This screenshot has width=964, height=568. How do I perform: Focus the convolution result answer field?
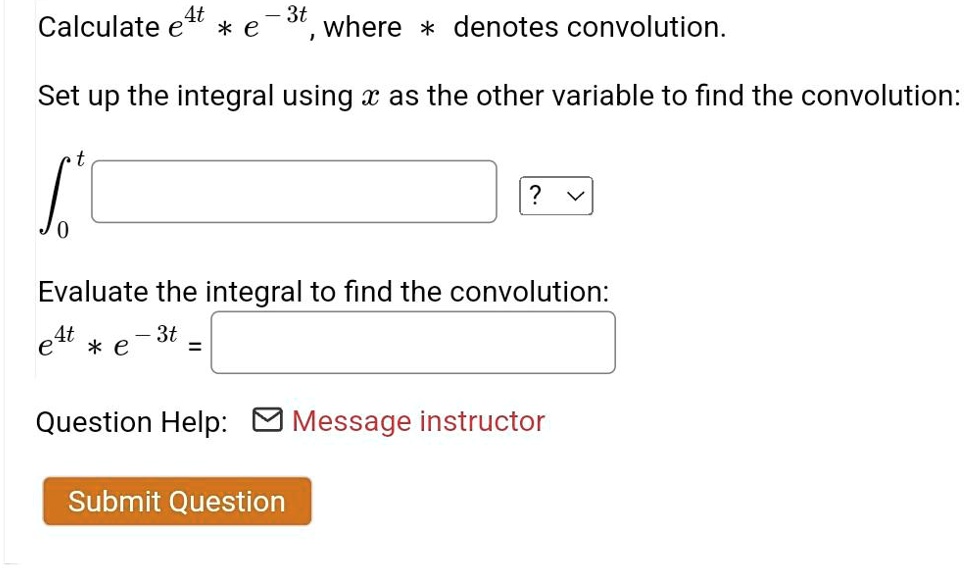pyautogui.click(x=413, y=342)
